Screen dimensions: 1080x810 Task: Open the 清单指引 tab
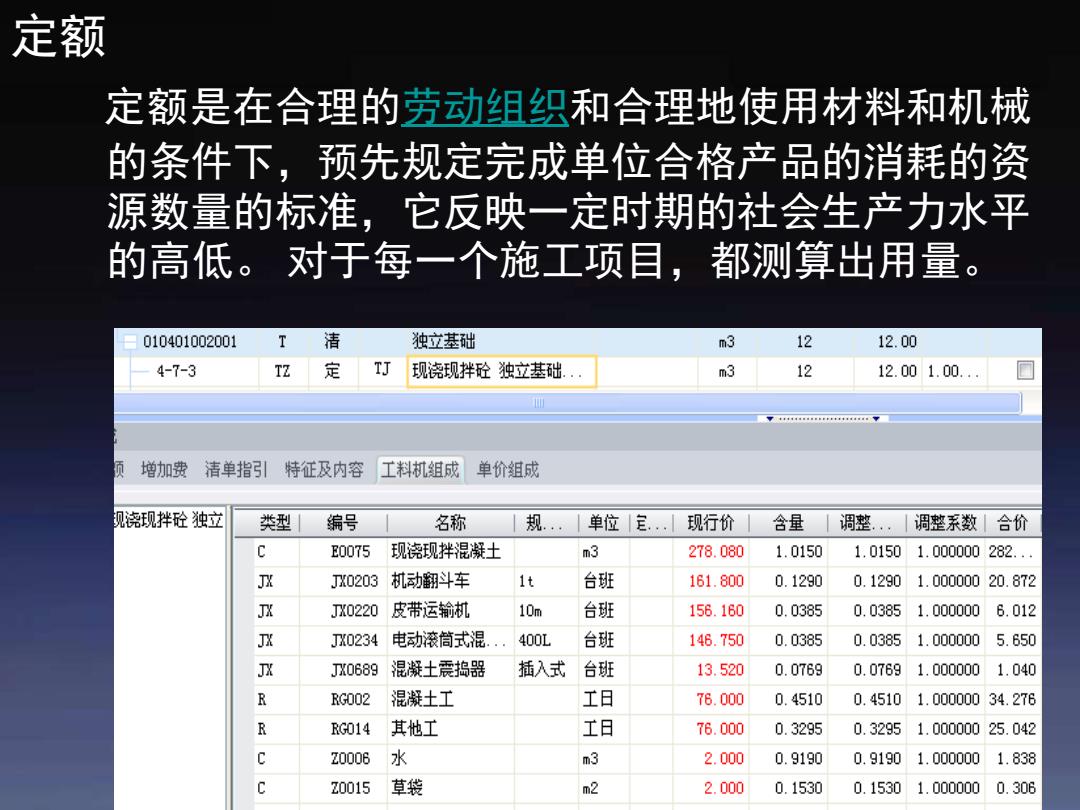pos(236,470)
